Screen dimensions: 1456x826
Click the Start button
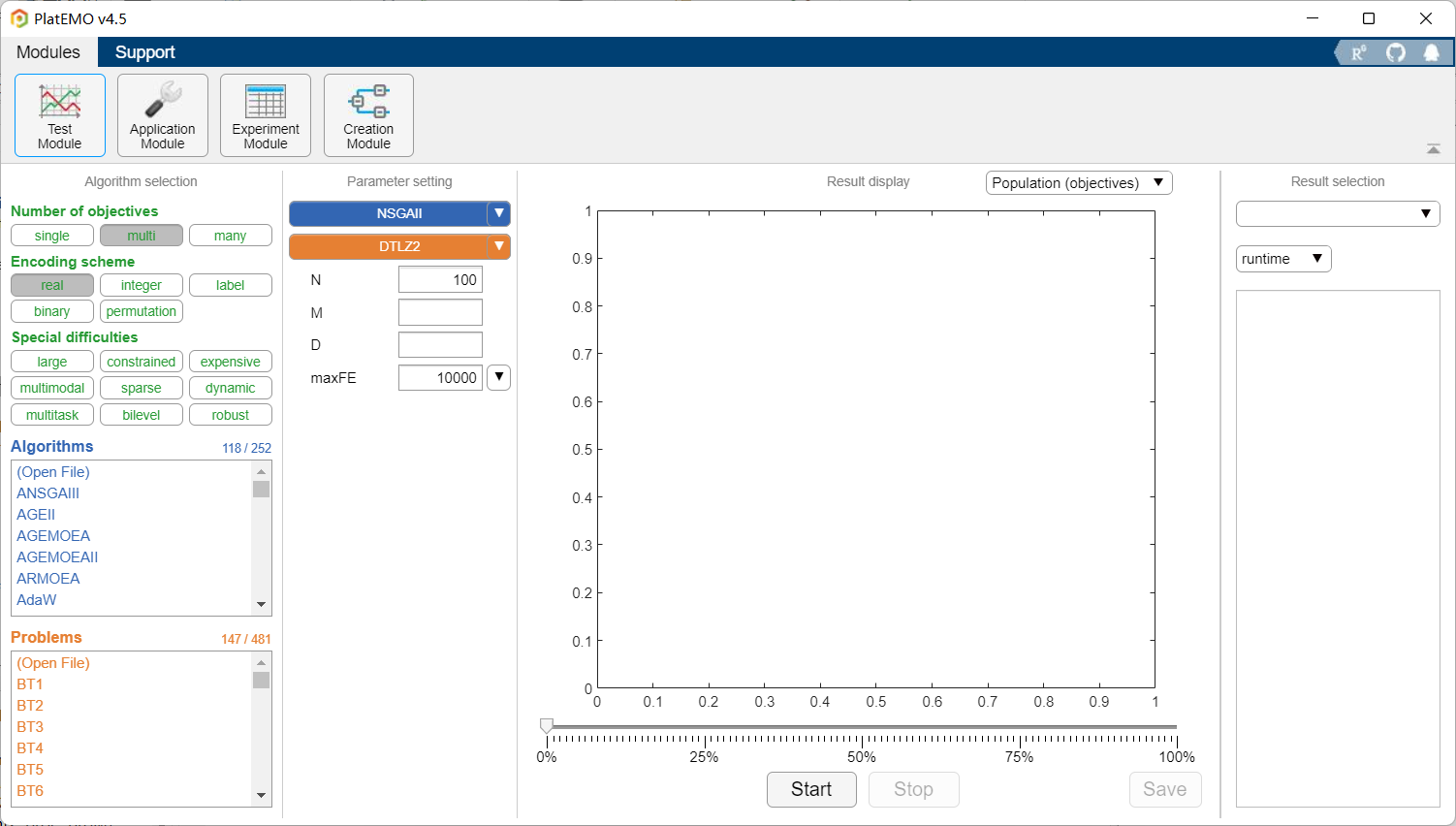point(811,789)
